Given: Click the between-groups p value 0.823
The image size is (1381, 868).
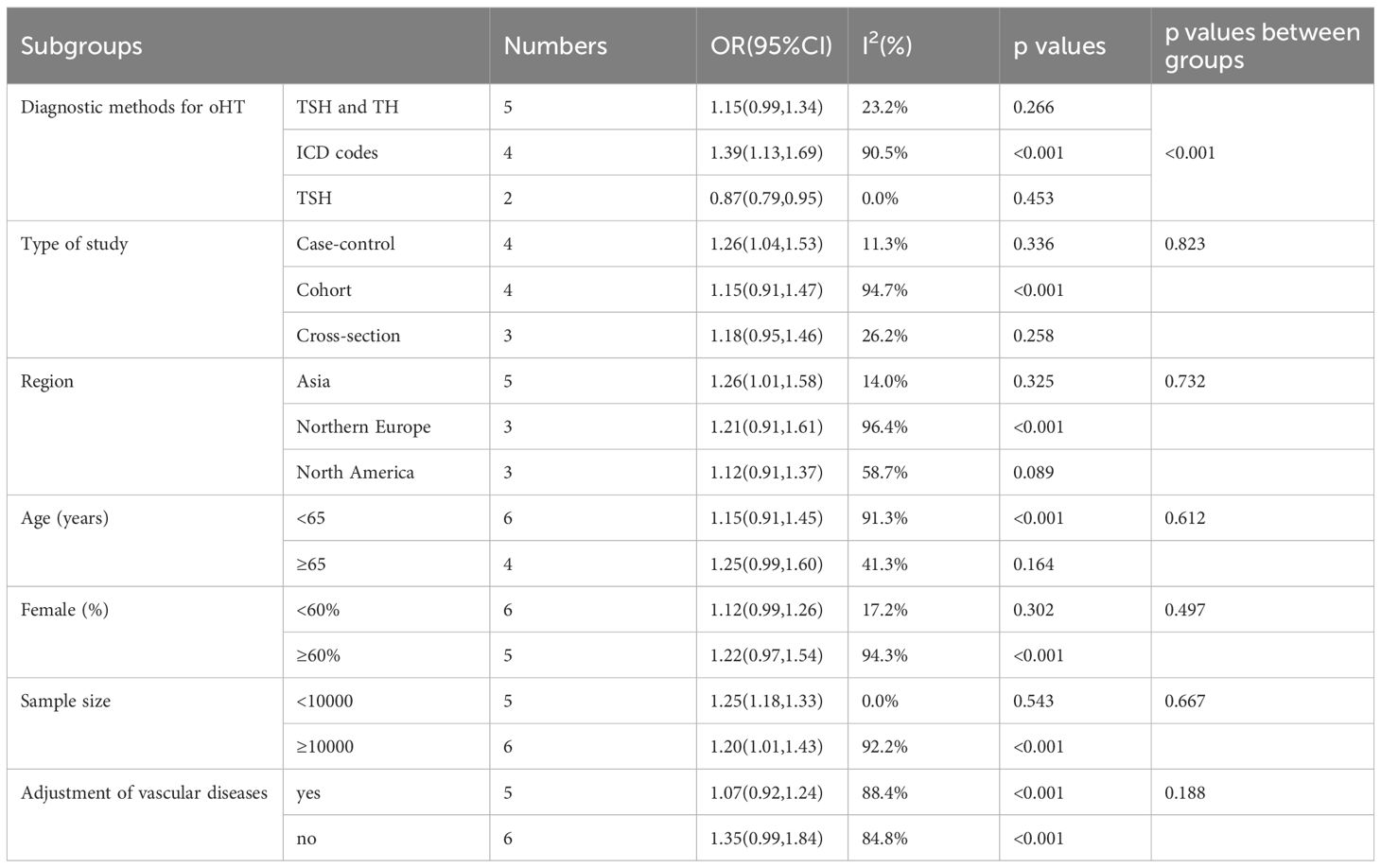Looking at the screenshot, I should click(1185, 244).
